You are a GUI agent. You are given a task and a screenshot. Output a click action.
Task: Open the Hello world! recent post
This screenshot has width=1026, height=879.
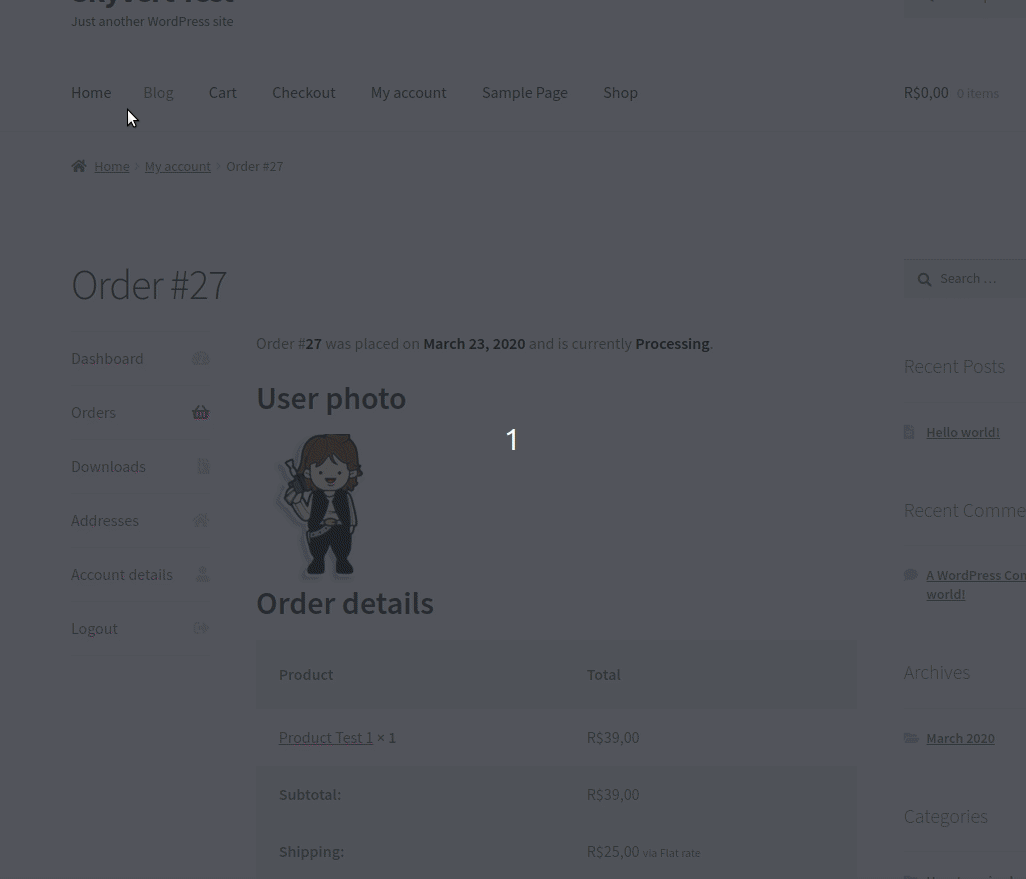pos(963,432)
